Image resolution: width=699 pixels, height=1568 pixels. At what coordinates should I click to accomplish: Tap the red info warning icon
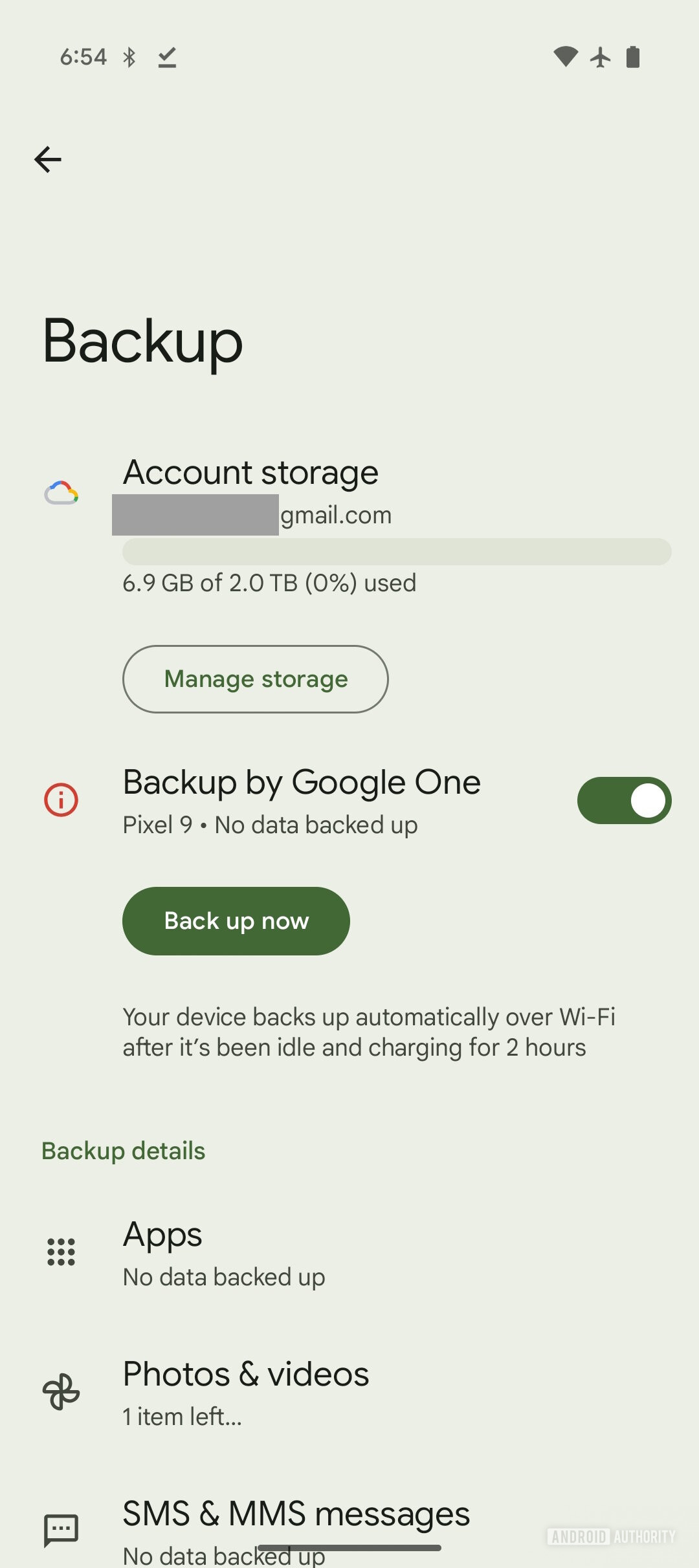[61, 800]
